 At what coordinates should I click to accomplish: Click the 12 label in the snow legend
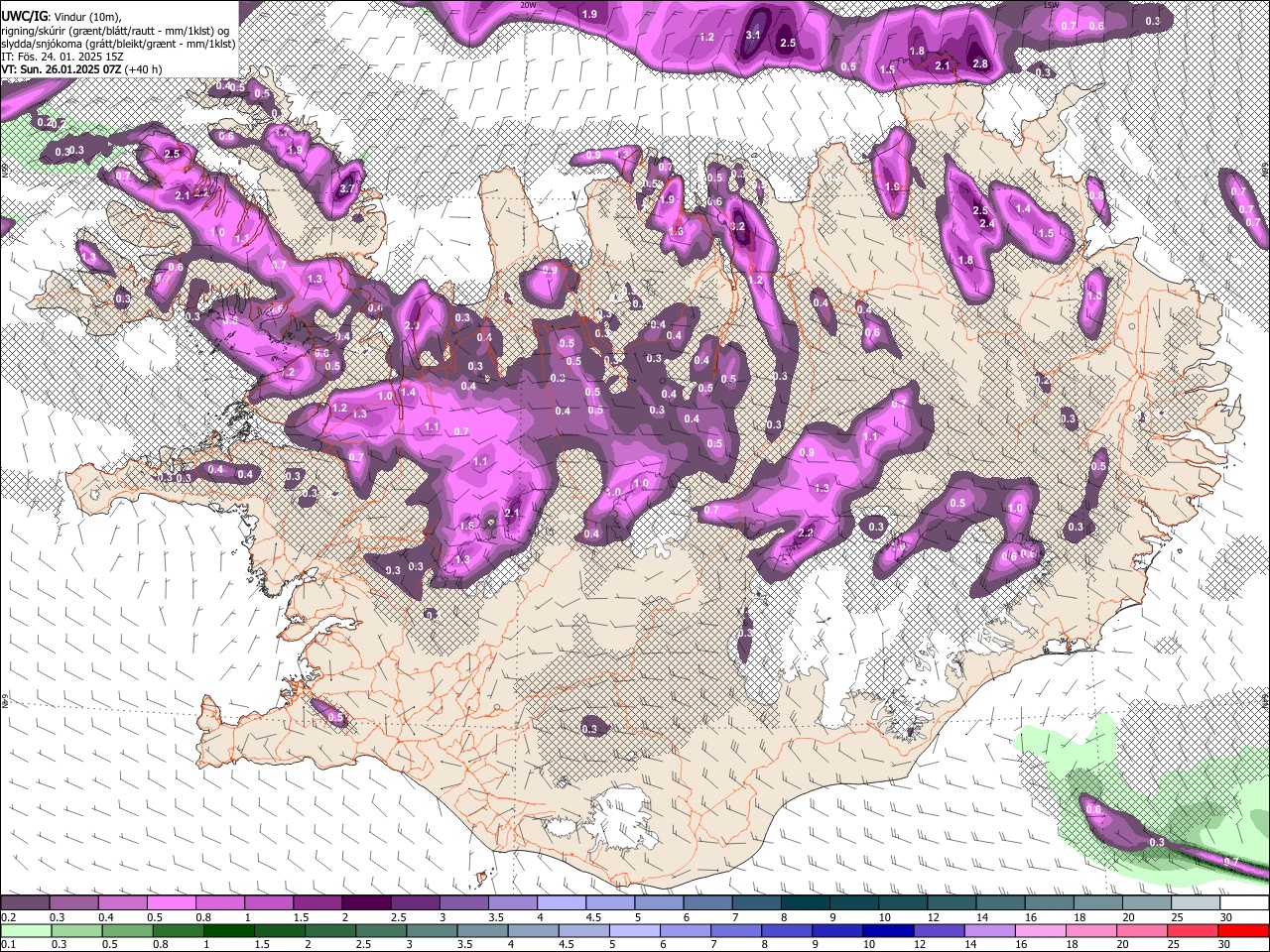(933, 917)
